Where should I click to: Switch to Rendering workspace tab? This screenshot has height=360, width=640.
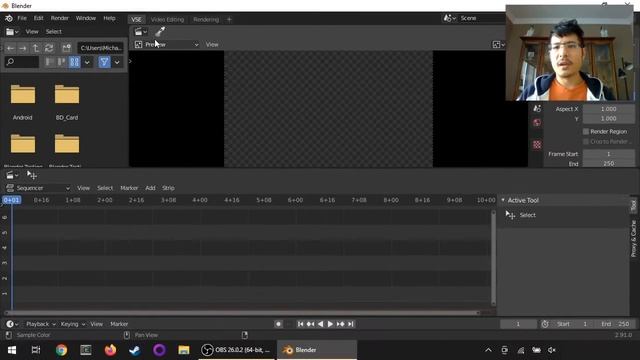[206, 20]
